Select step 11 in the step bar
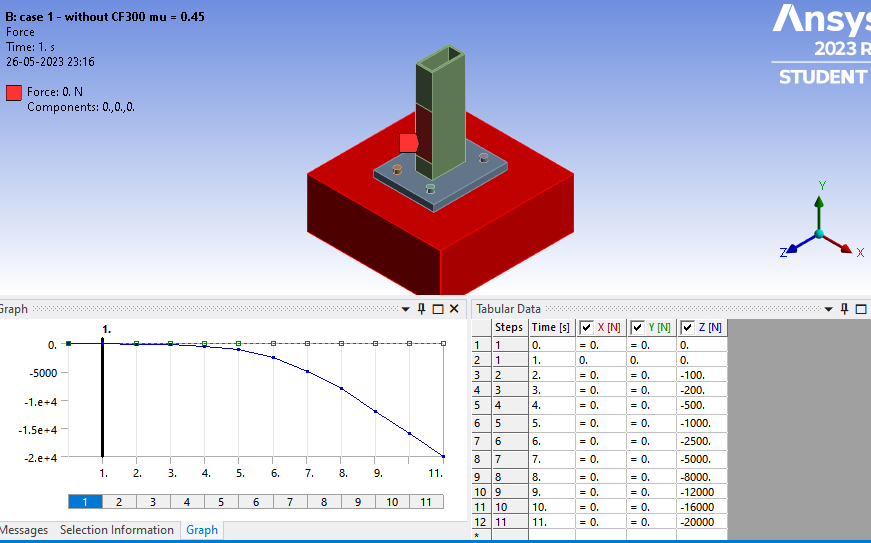Screen dimensions: 871x543 [426, 502]
